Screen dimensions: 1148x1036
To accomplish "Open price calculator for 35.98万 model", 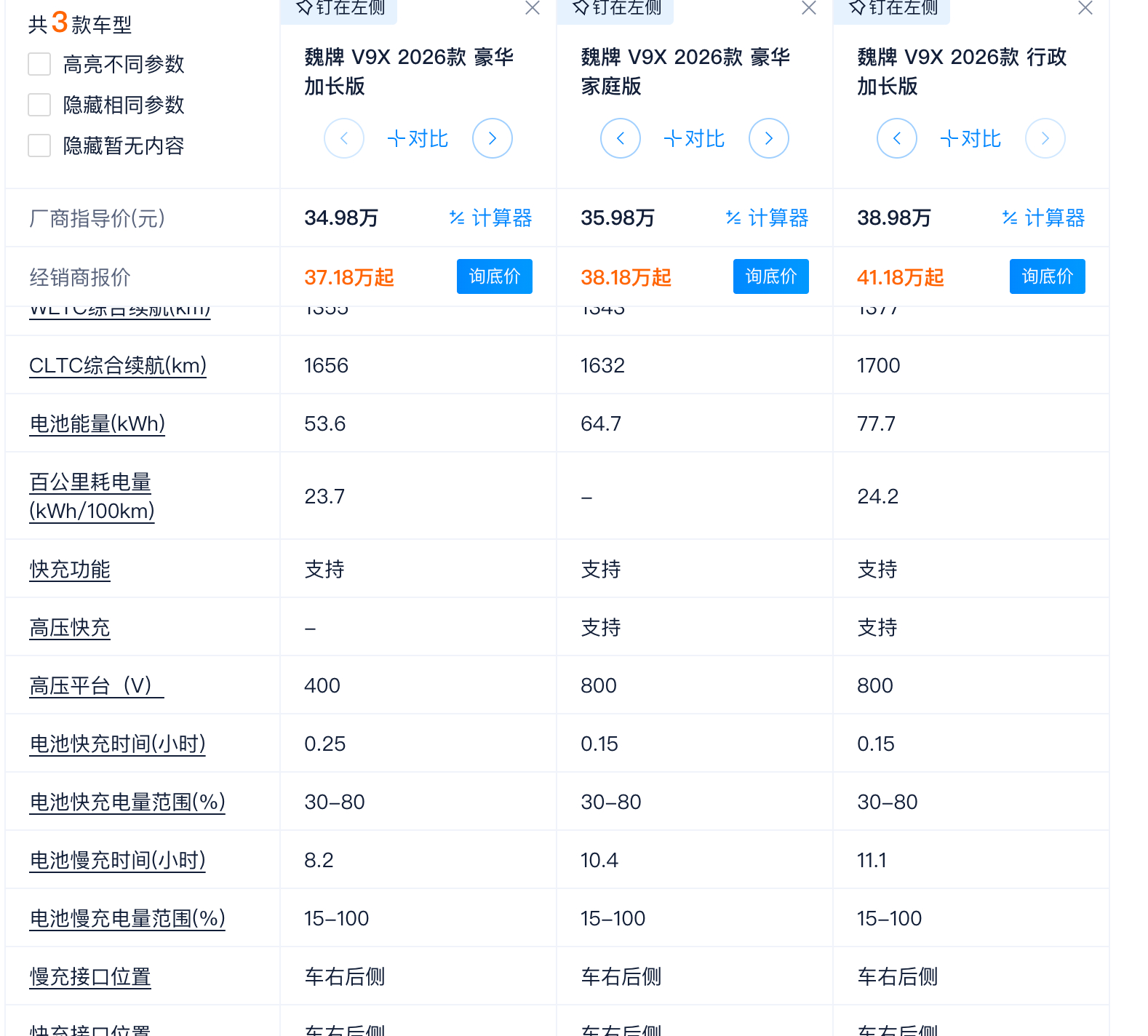I will pos(768,218).
